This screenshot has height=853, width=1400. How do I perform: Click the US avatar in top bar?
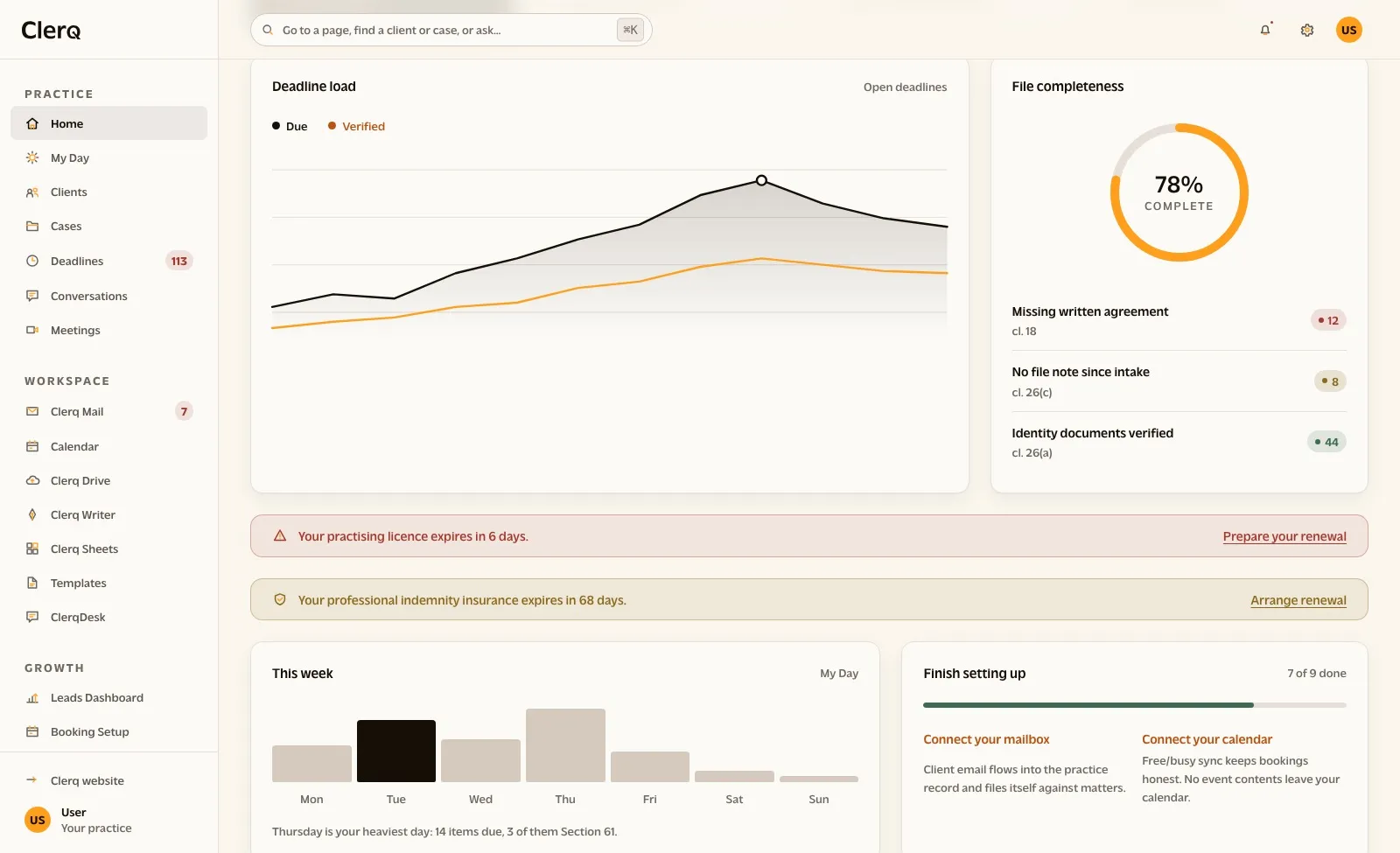pos(1349,30)
